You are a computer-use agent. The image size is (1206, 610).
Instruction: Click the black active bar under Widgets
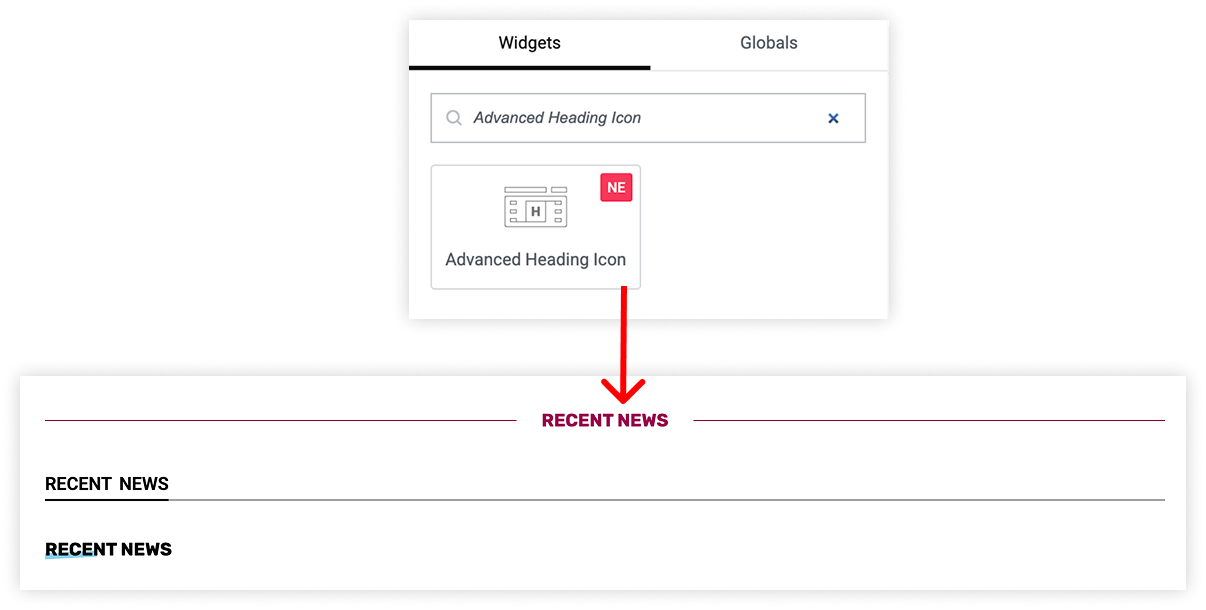coord(530,67)
